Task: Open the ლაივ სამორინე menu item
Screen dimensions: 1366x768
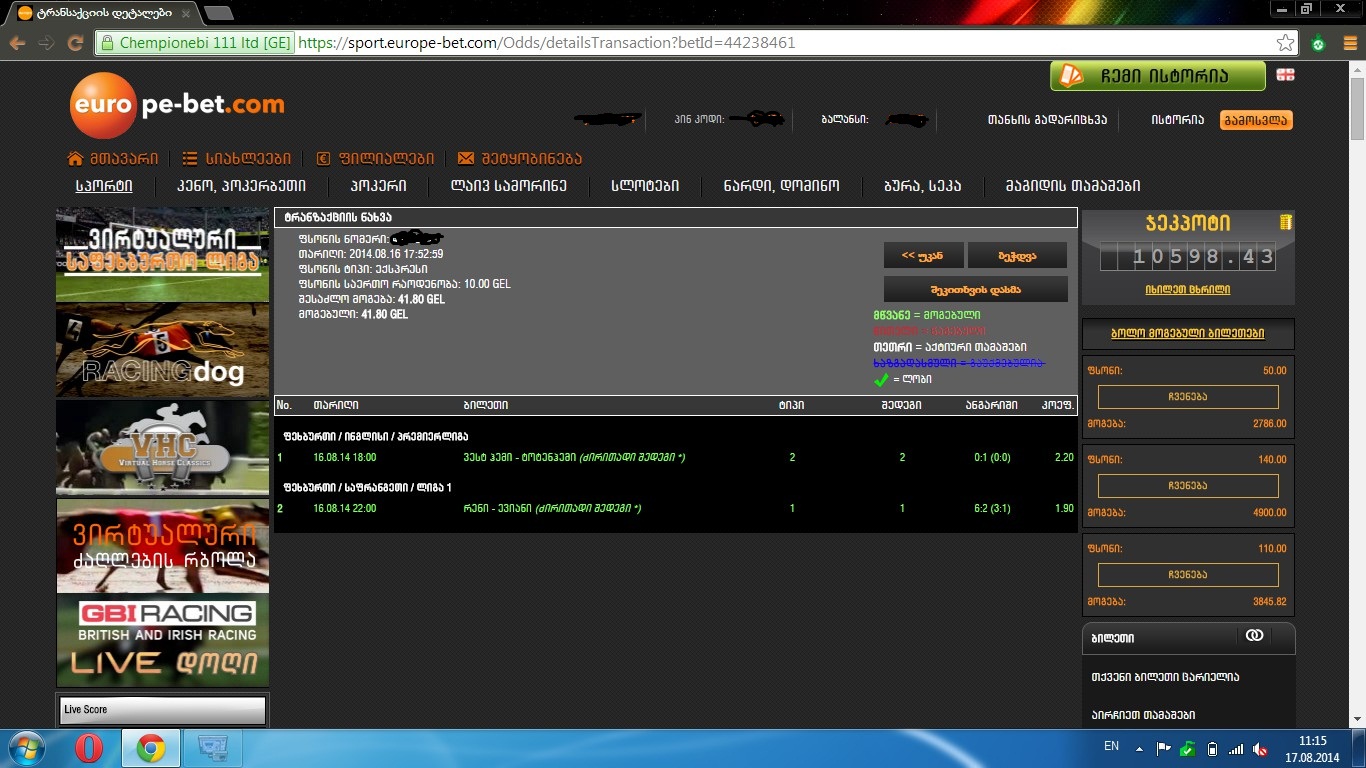Action: 508,185
